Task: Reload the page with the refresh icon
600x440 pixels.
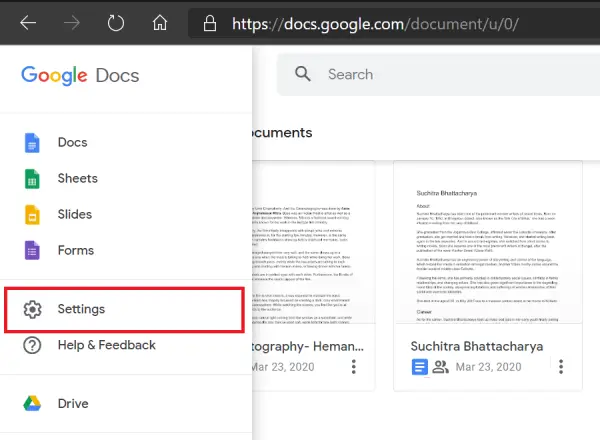Action: 116,23
